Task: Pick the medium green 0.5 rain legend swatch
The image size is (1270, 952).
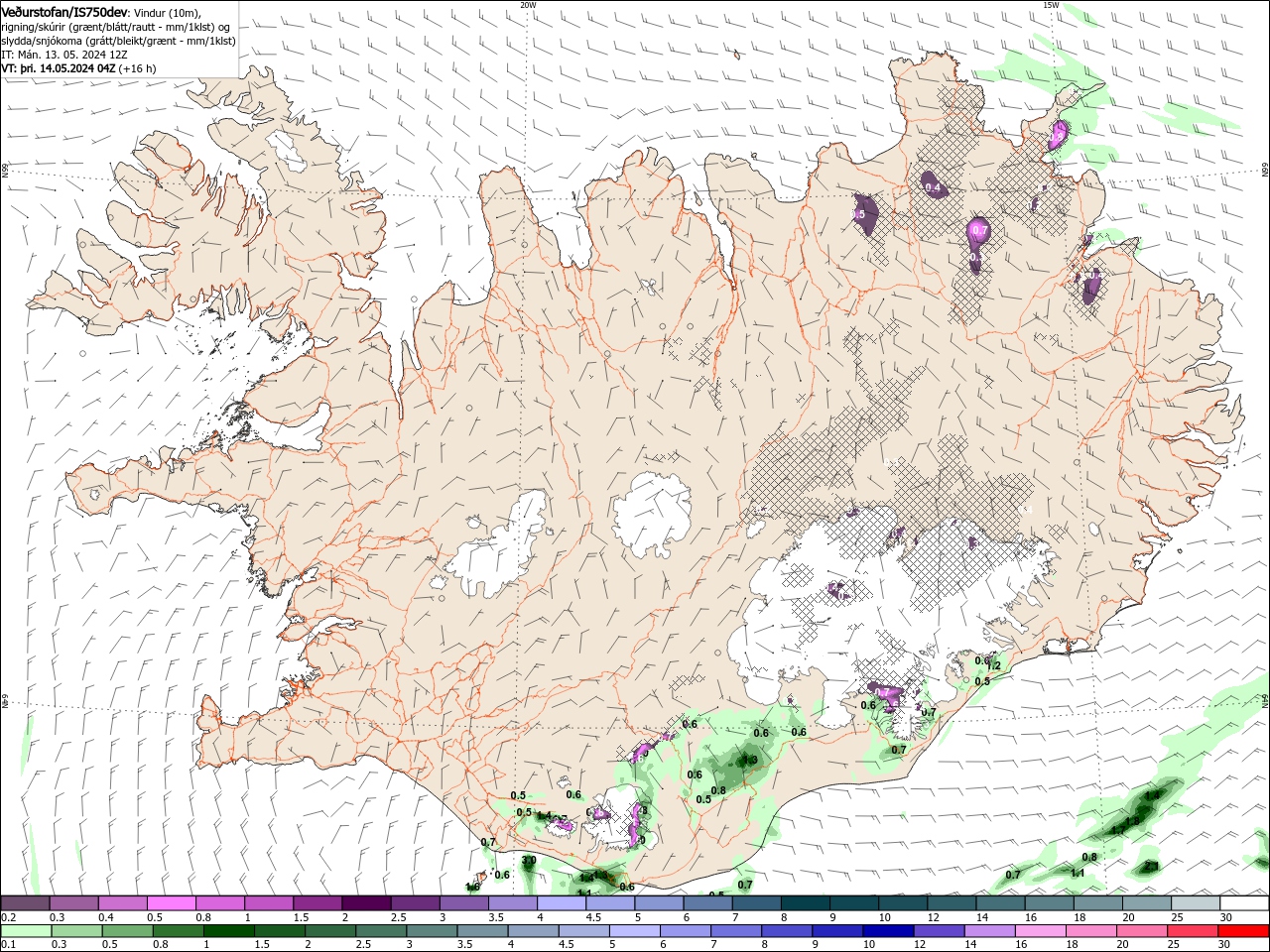Action: point(127,930)
